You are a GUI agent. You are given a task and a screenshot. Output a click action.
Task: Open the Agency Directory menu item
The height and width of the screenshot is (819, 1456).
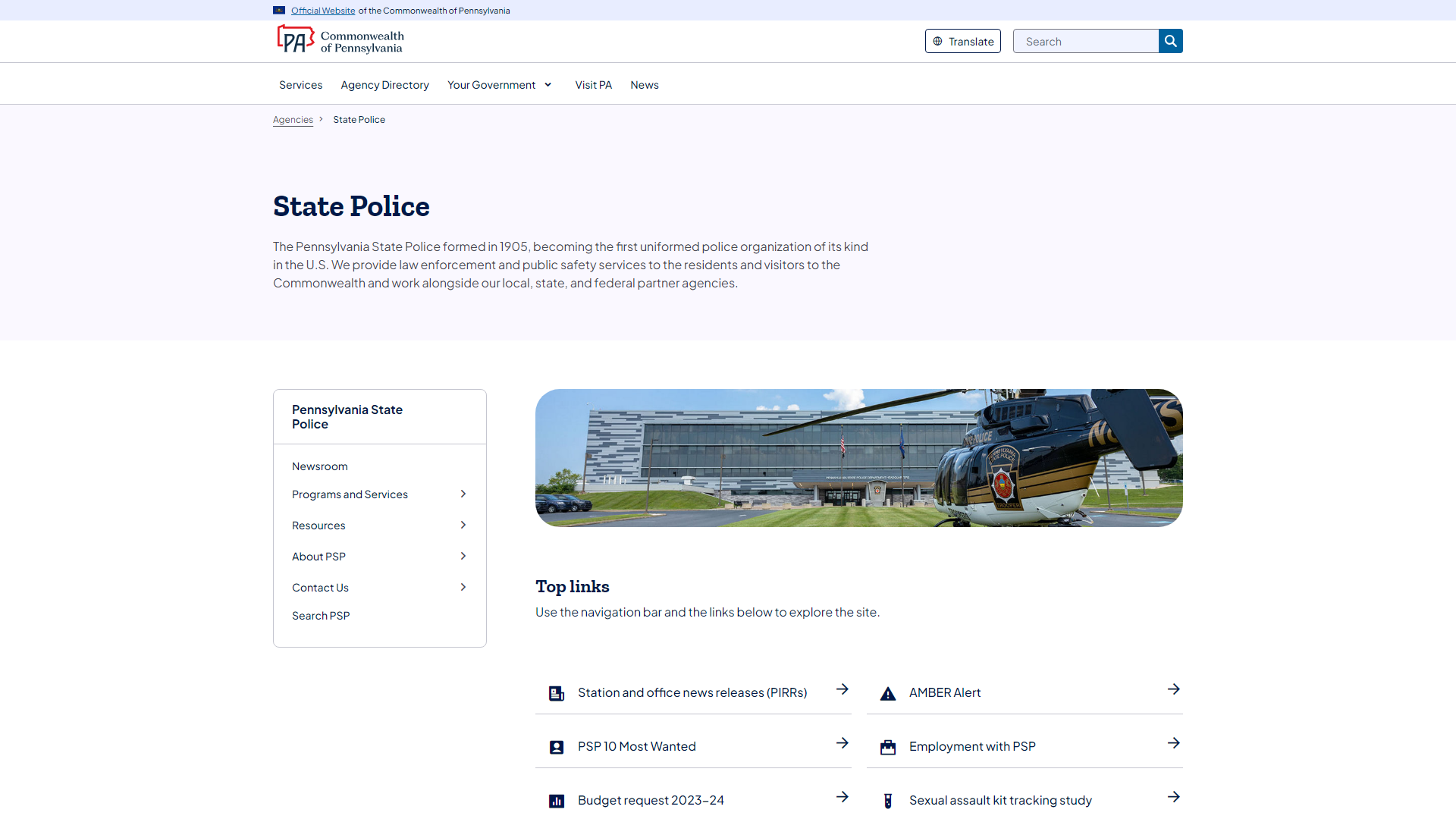point(384,85)
